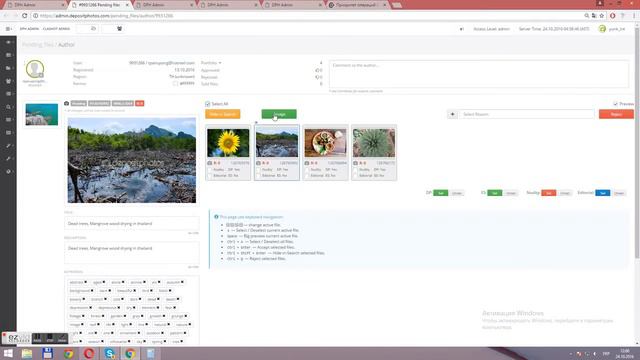Remove the 'garden' keyword tag
640x360 pixels.
125,316
